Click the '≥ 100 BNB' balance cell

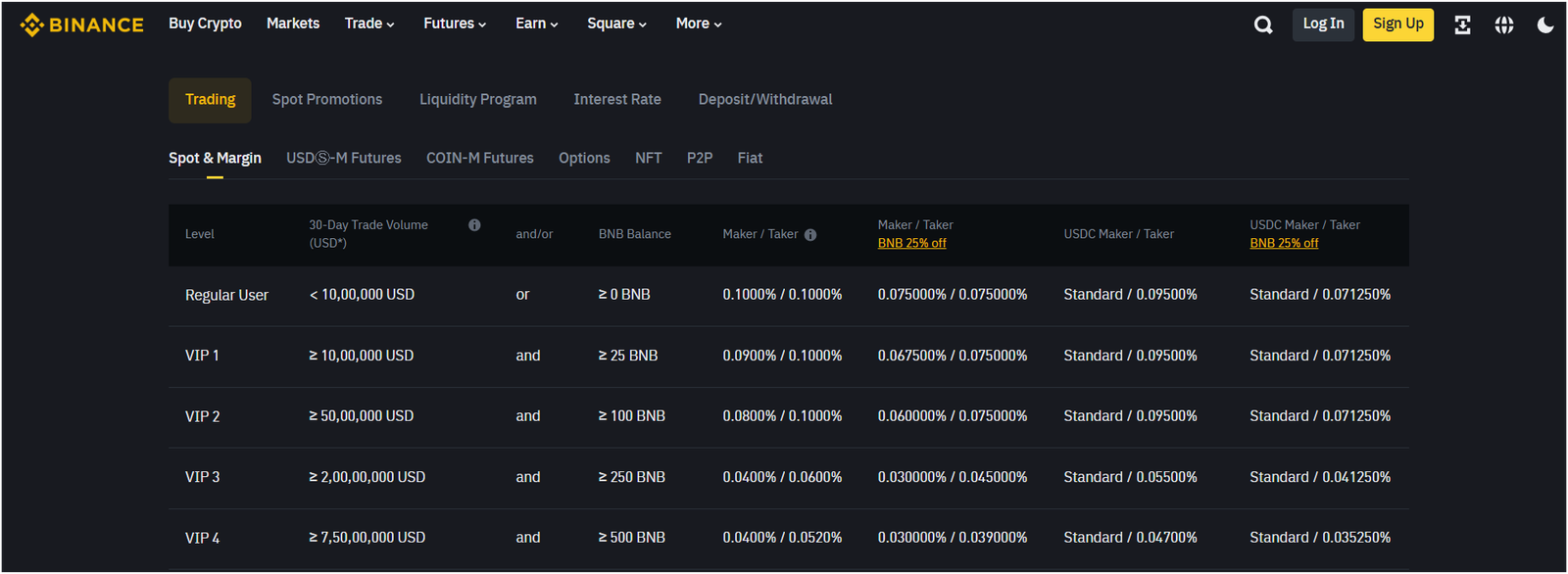pos(632,416)
